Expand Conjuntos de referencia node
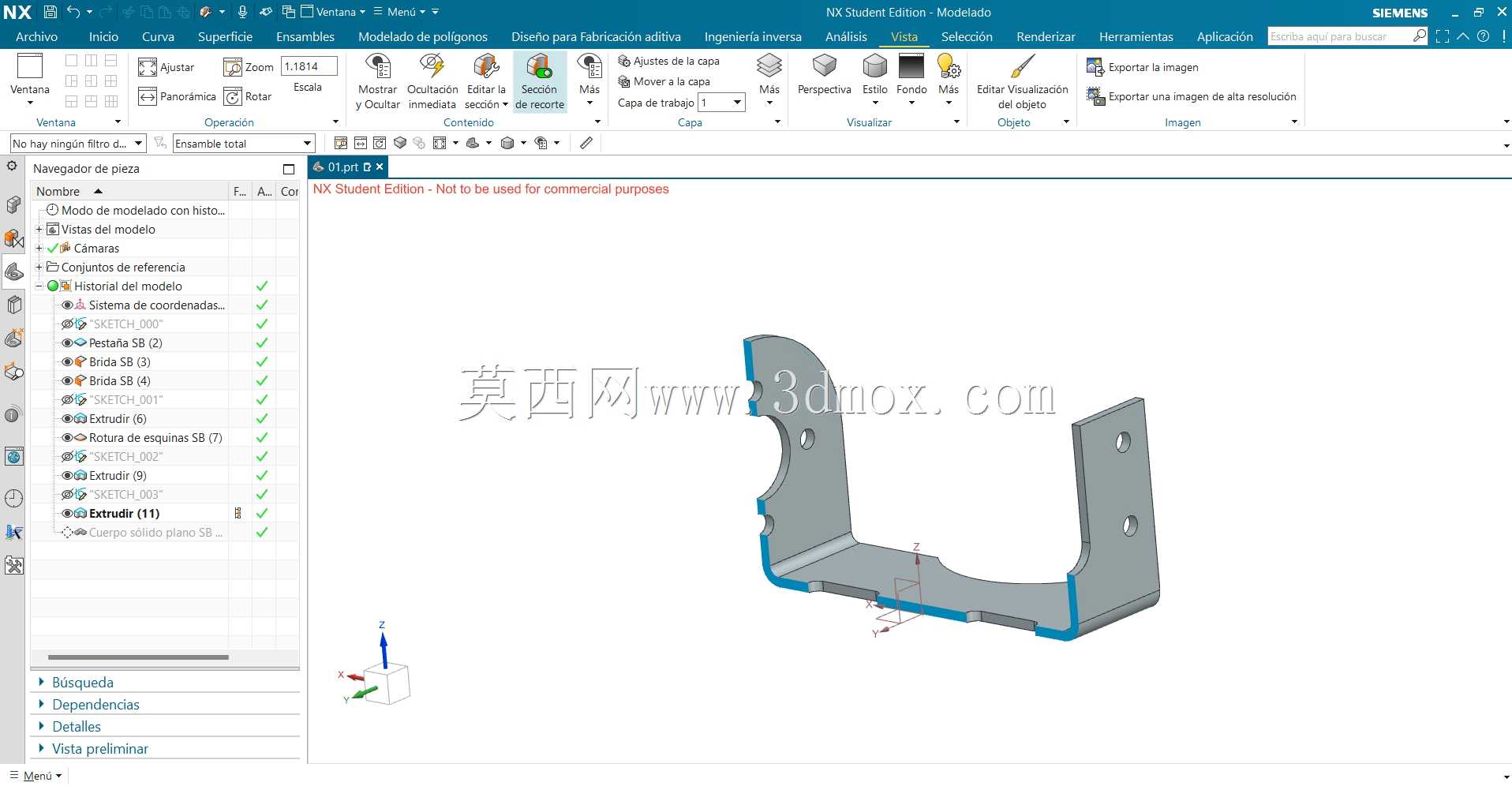The image size is (1512, 786). (x=39, y=268)
